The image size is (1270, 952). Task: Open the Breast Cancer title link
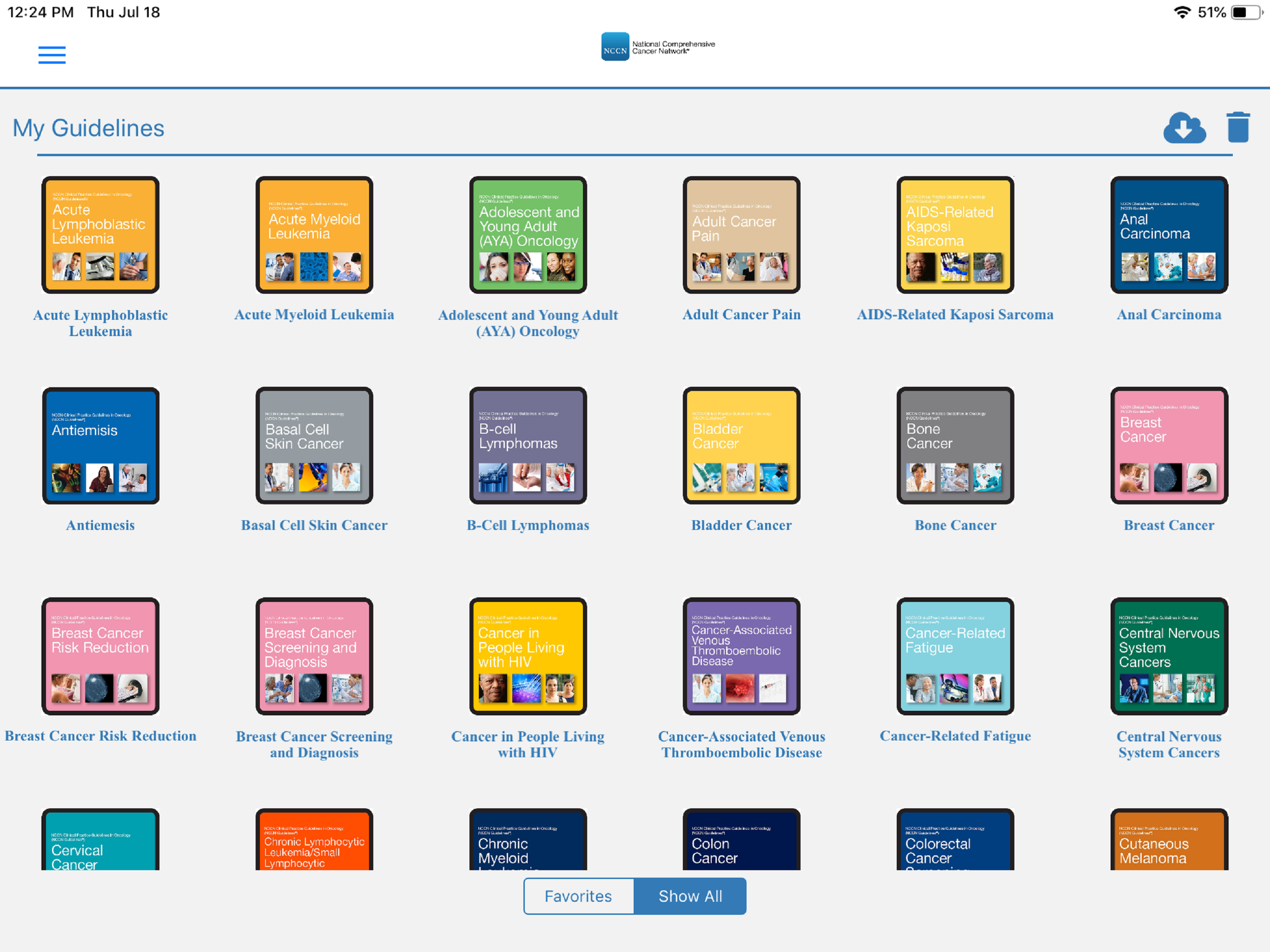(x=1168, y=525)
